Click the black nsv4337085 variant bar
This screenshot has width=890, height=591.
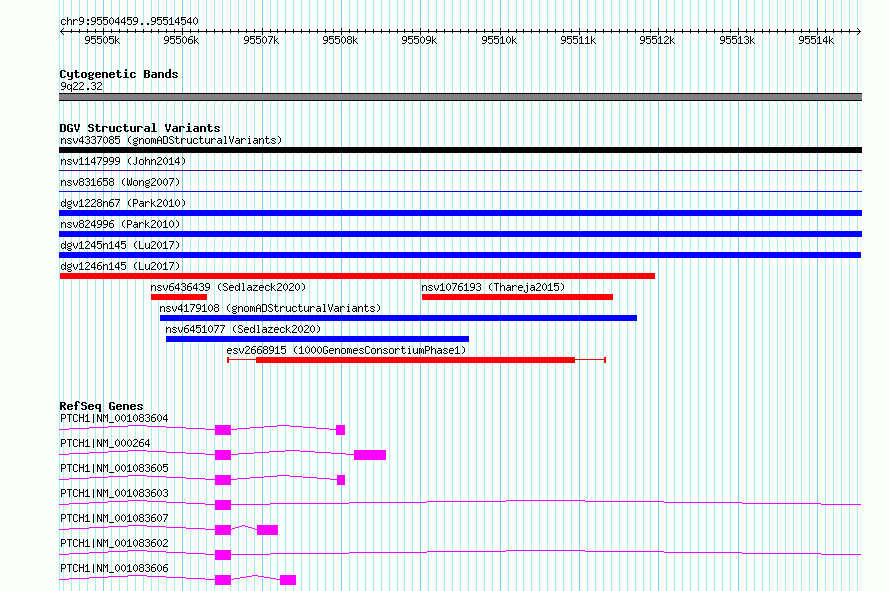[x=460, y=150]
